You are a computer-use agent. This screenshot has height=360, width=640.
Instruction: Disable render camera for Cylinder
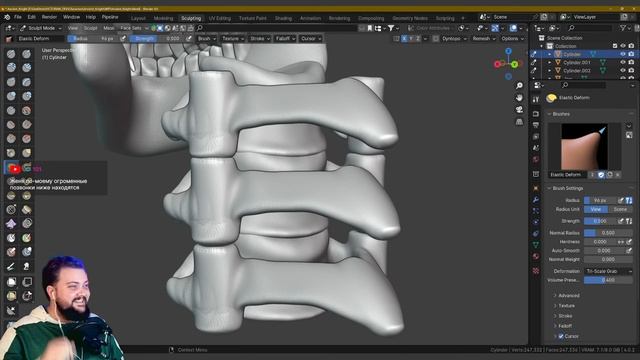coord(631,54)
